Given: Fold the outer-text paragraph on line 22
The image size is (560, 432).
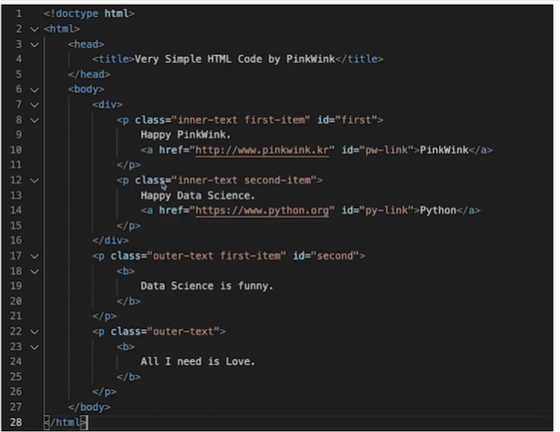Looking at the screenshot, I should (x=34, y=332).
